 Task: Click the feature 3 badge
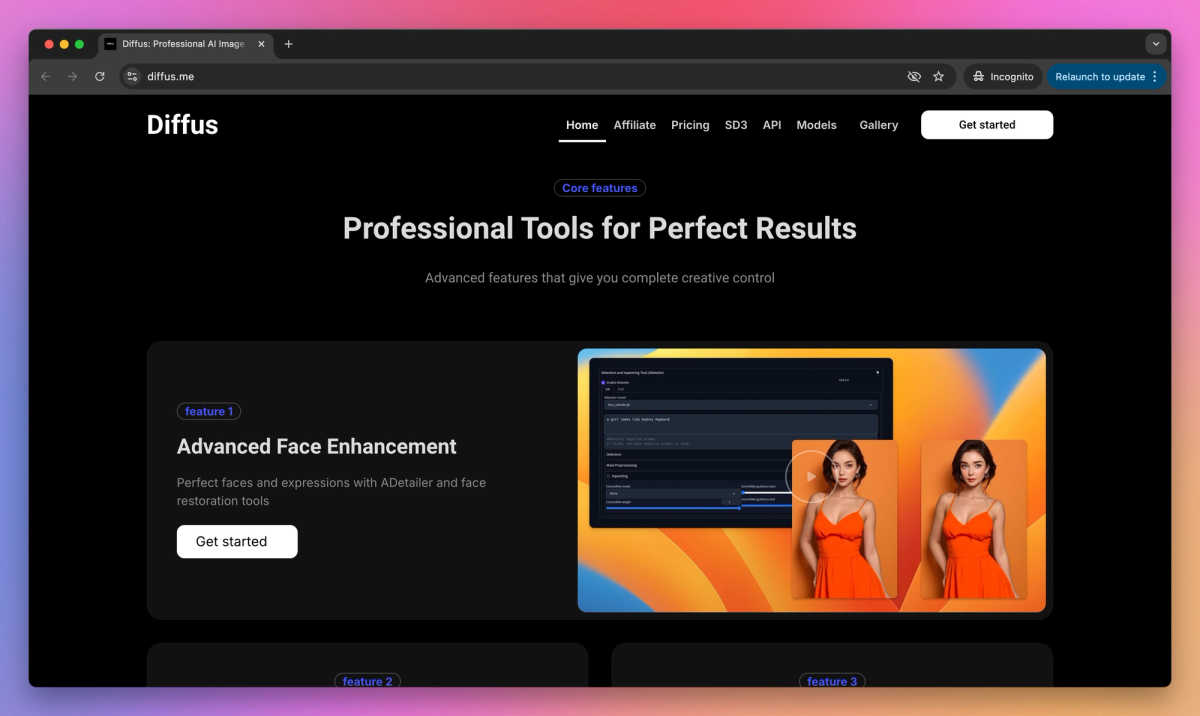click(x=832, y=681)
